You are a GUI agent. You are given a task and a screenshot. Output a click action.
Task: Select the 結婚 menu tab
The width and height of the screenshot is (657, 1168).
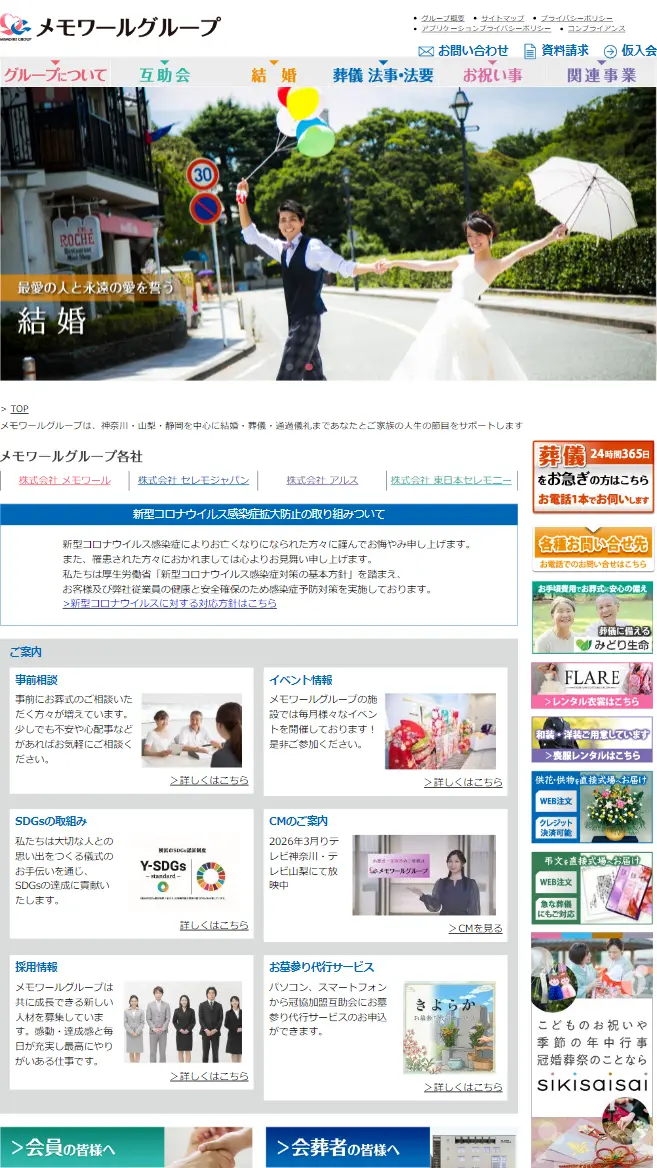point(273,74)
